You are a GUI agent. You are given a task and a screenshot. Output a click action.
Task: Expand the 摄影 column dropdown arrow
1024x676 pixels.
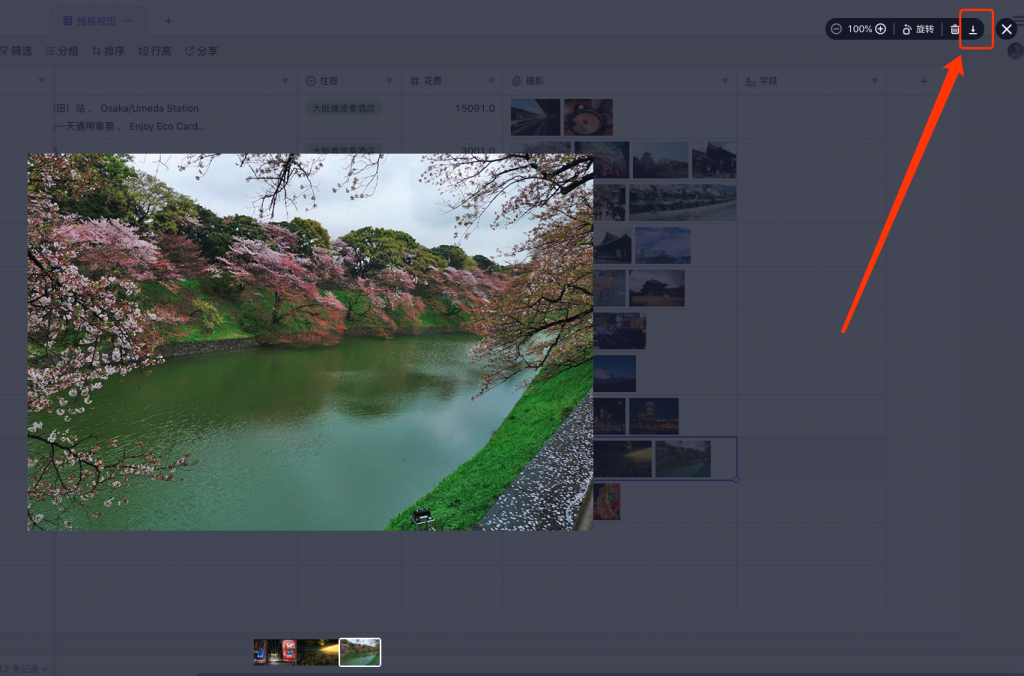point(725,81)
